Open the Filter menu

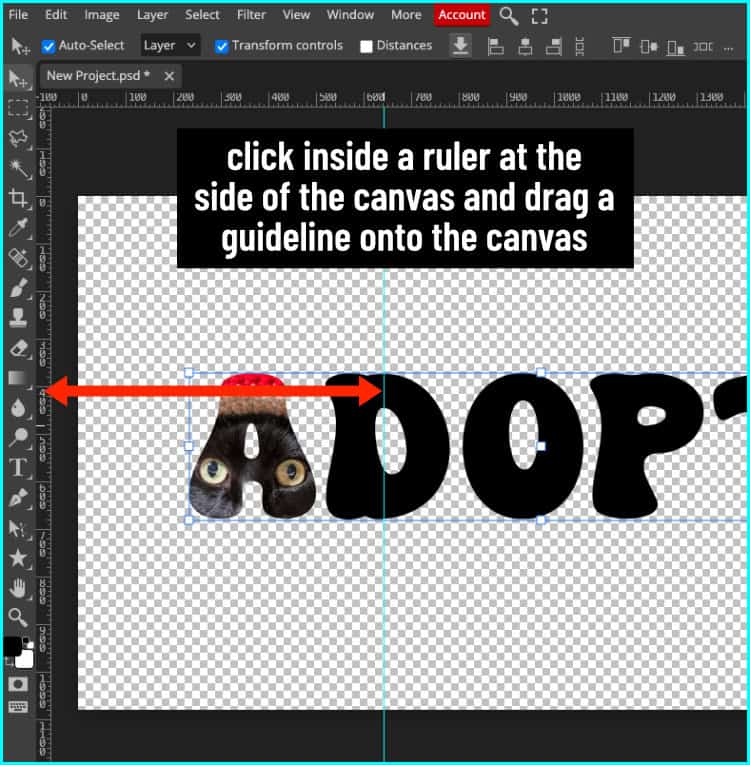(251, 15)
